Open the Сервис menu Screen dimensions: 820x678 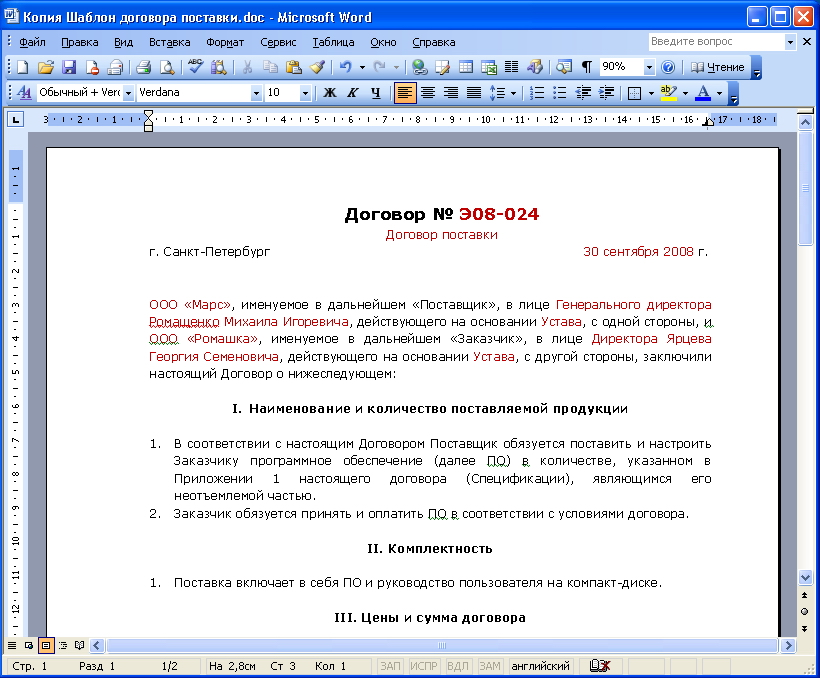[x=278, y=42]
